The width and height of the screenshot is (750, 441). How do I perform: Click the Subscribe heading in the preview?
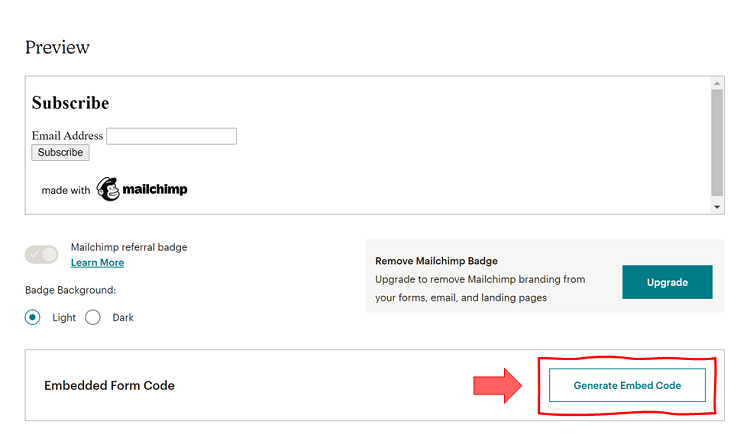(x=70, y=103)
